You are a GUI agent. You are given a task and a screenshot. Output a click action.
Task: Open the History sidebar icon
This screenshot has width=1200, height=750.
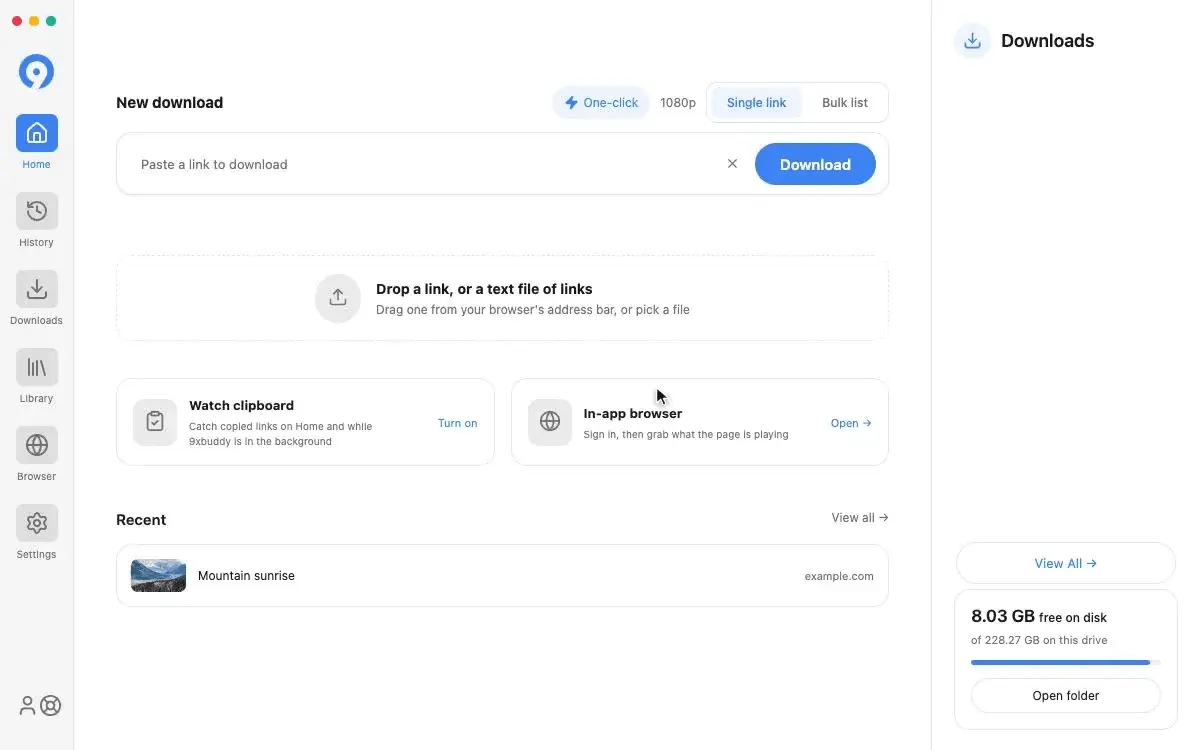click(x=37, y=211)
